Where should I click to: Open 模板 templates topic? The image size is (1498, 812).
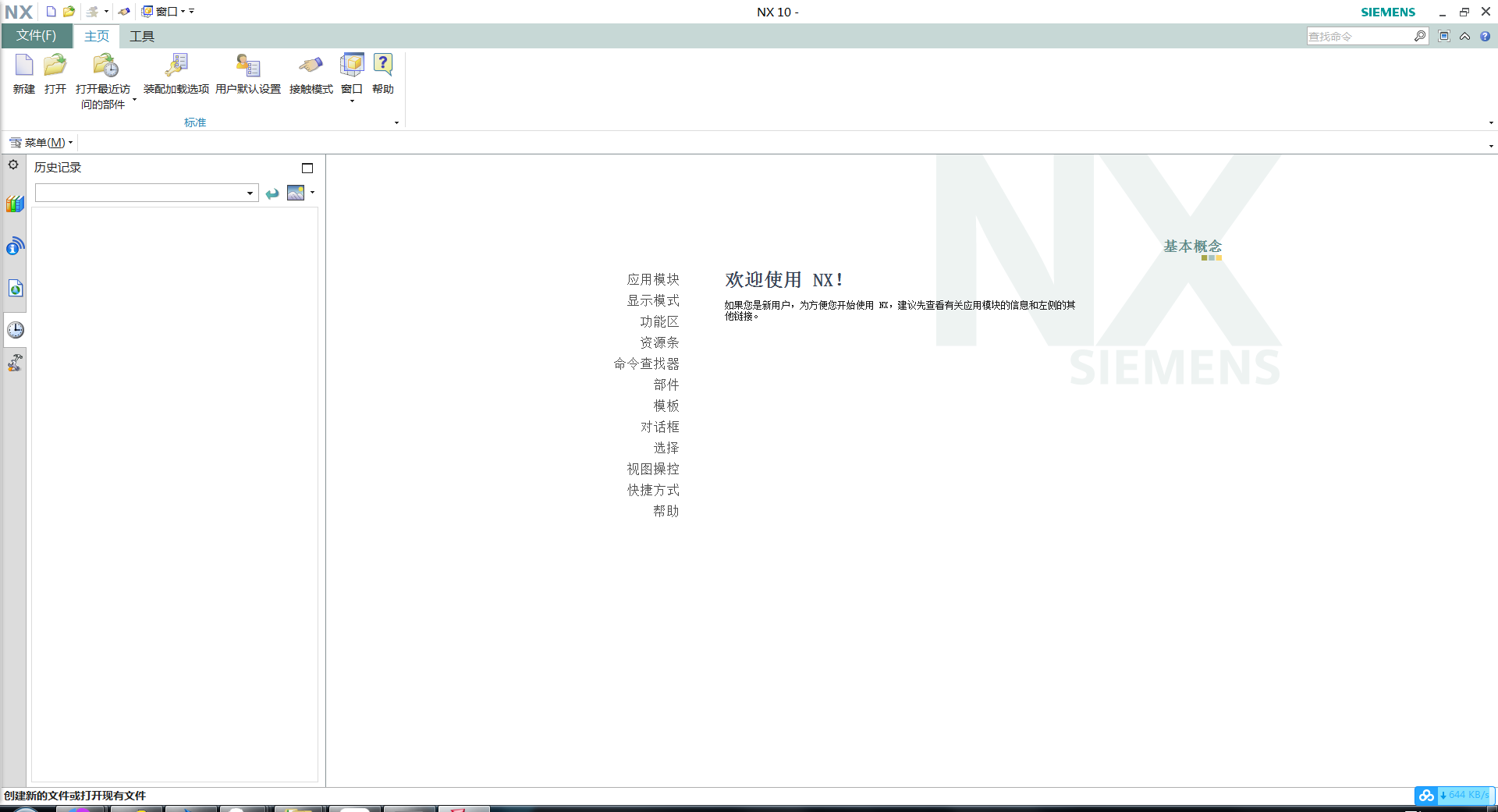(666, 406)
